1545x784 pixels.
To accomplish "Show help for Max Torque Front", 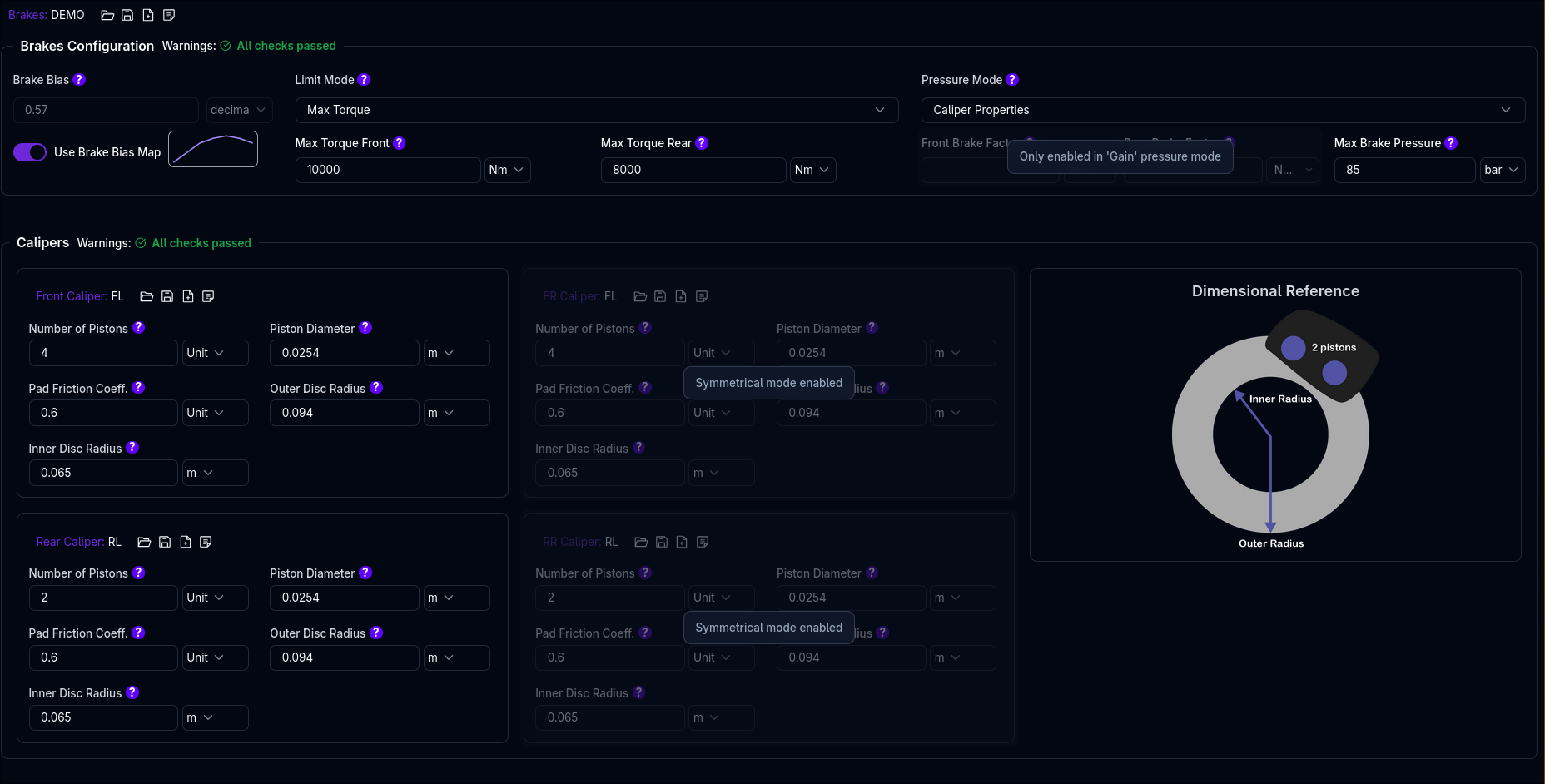I will pos(400,143).
